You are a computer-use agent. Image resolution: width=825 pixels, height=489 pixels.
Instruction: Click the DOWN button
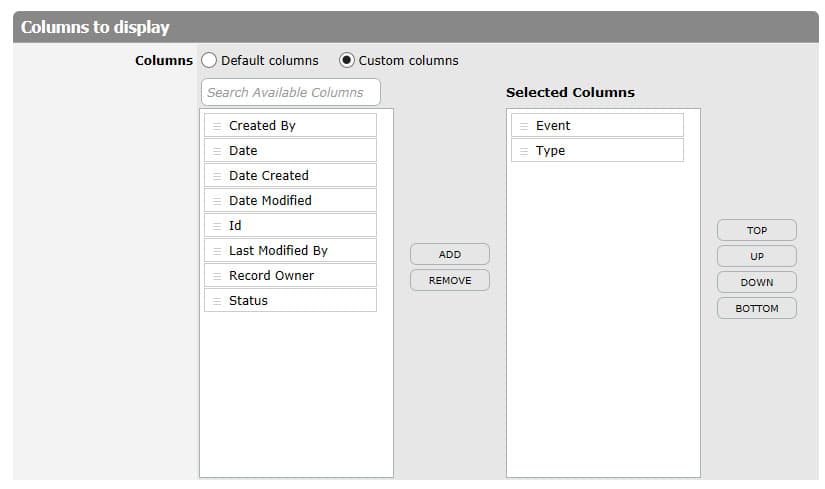pos(757,282)
